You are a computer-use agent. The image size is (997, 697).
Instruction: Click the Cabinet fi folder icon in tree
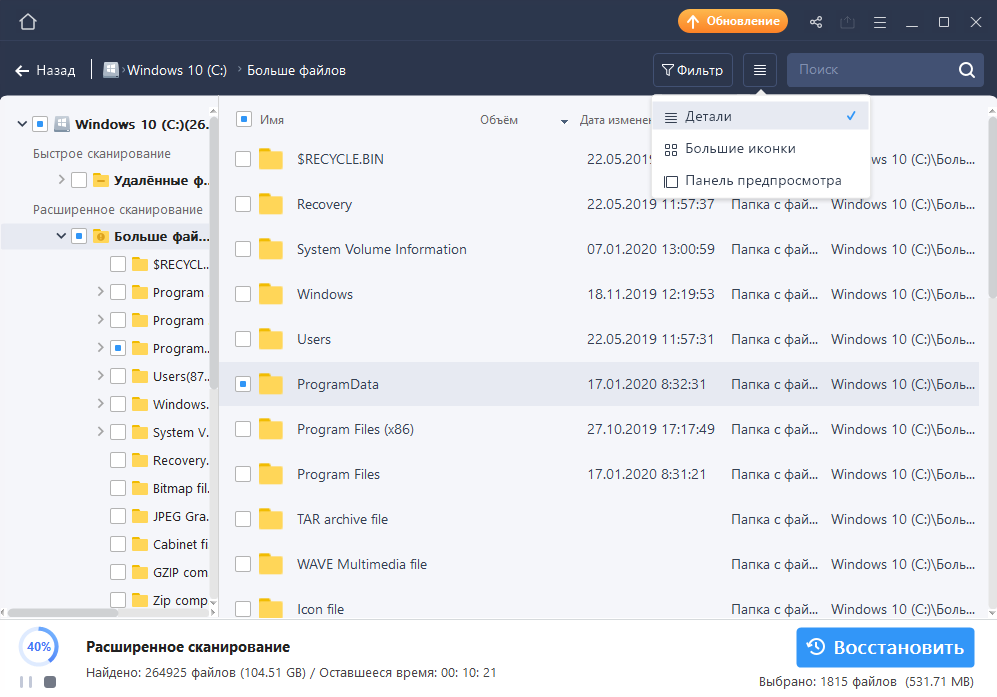[140, 544]
